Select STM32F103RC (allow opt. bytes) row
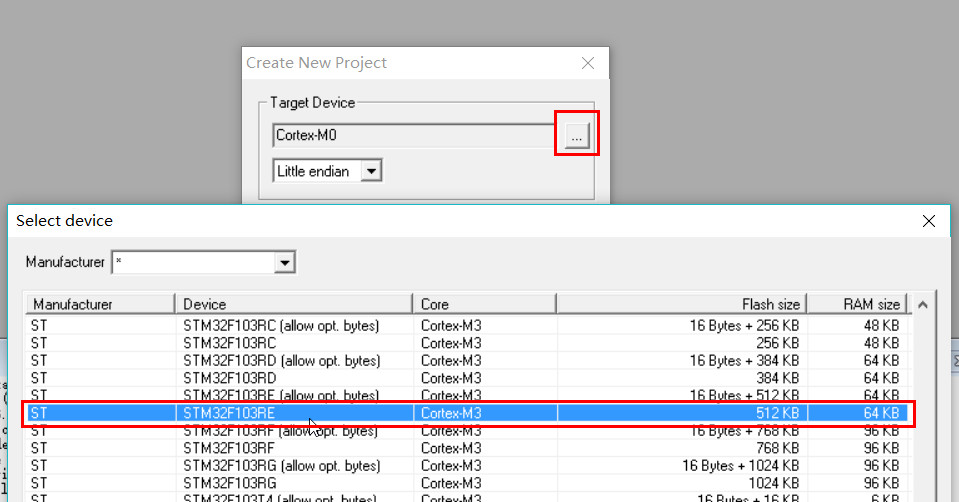The width and height of the screenshot is (959, 502). (468, 325)
